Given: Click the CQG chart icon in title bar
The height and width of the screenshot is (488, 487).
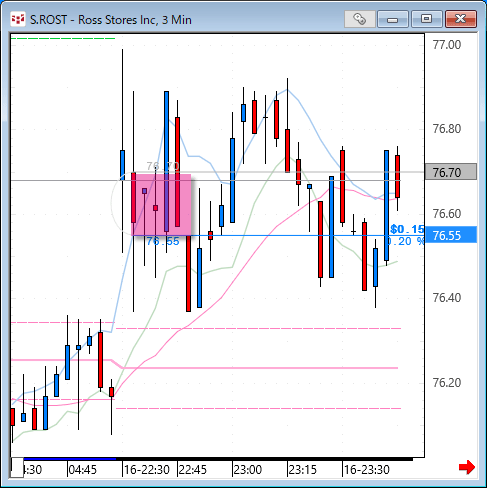Looking at the screenshot, I should pyautogui.click(x=18, y=19).
